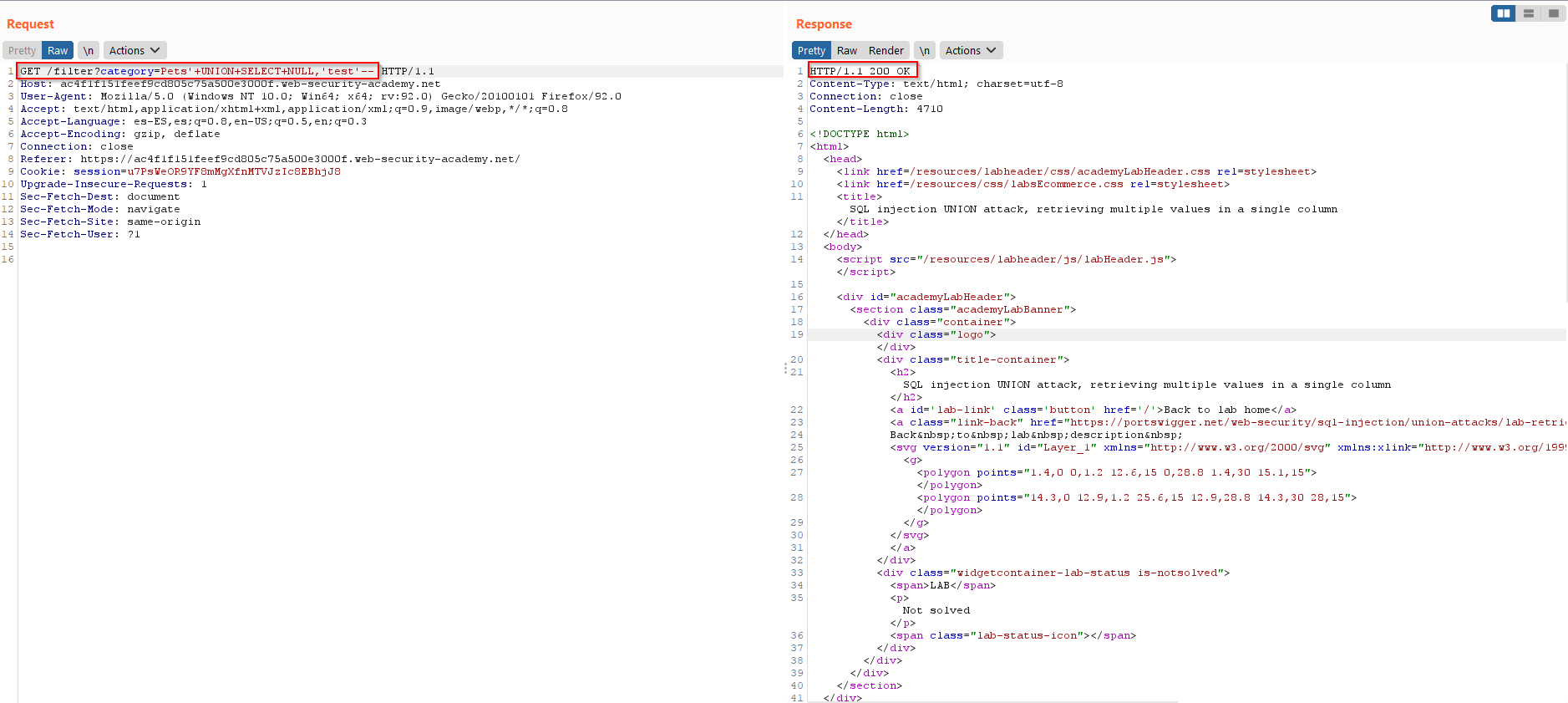Open the Response Render tab
Screen dimensions: 1568x703
pos(885,50)
